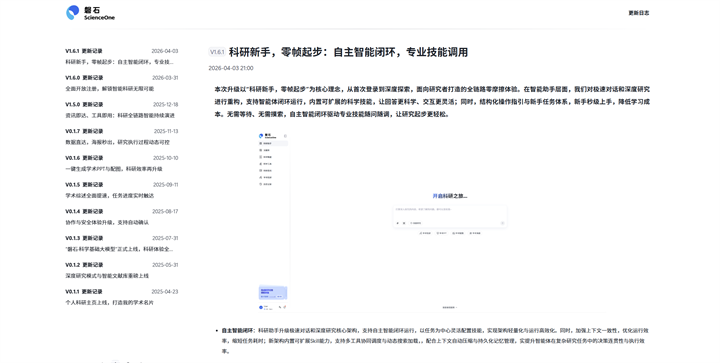Screen dimensions: 720x363
Task: Click the date 2025-04-23 in the sidebar
Action: 165,291
